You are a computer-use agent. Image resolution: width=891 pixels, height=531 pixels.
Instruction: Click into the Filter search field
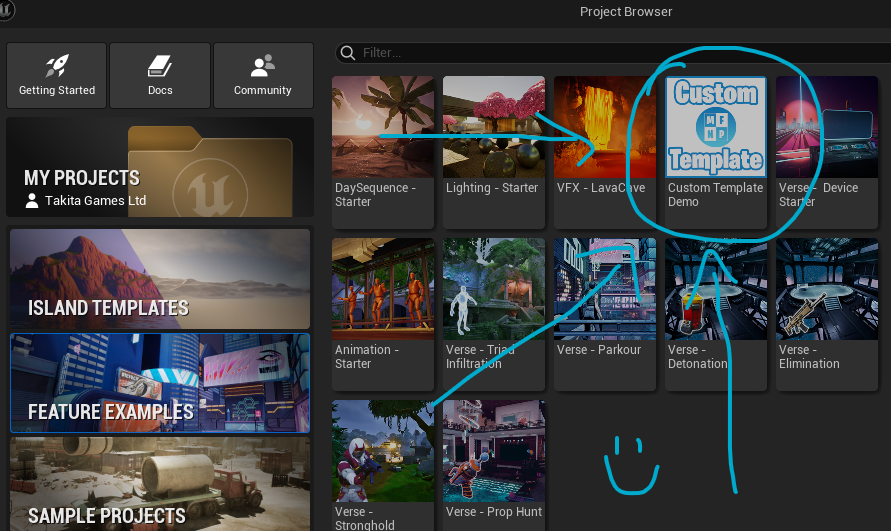(614, 53)
